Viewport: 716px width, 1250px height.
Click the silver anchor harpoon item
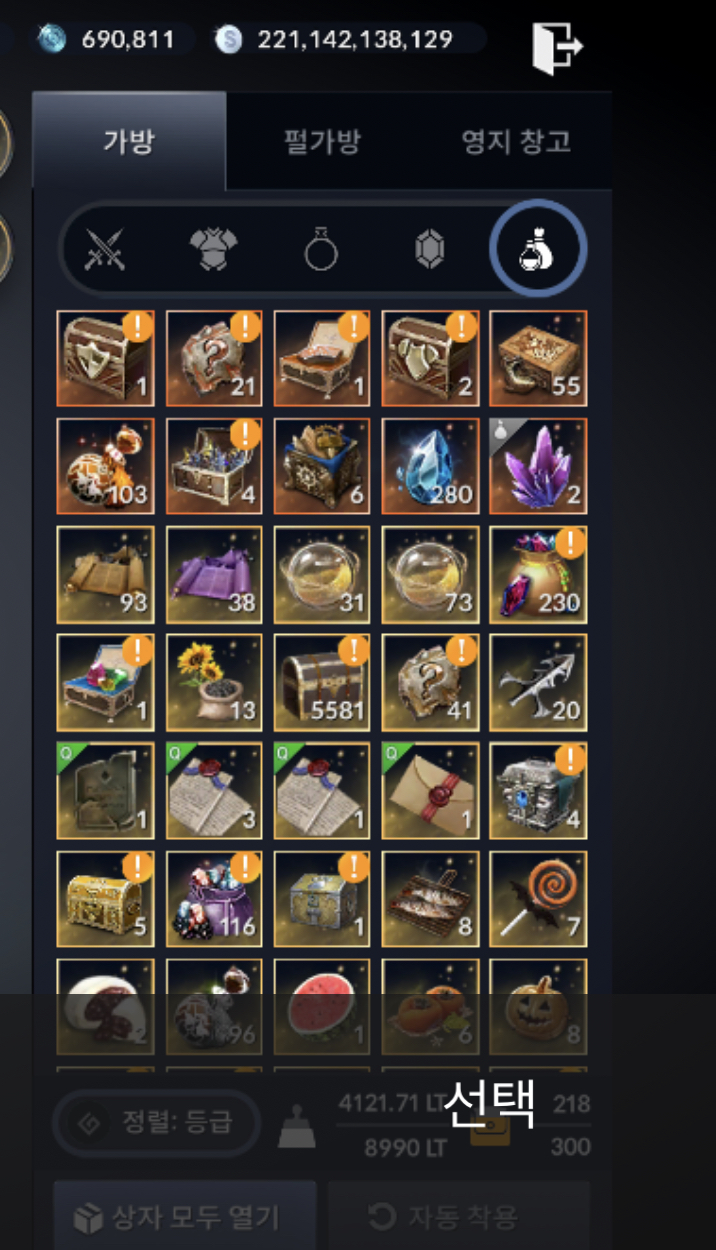pyautogui.click(x=538, y=682)
